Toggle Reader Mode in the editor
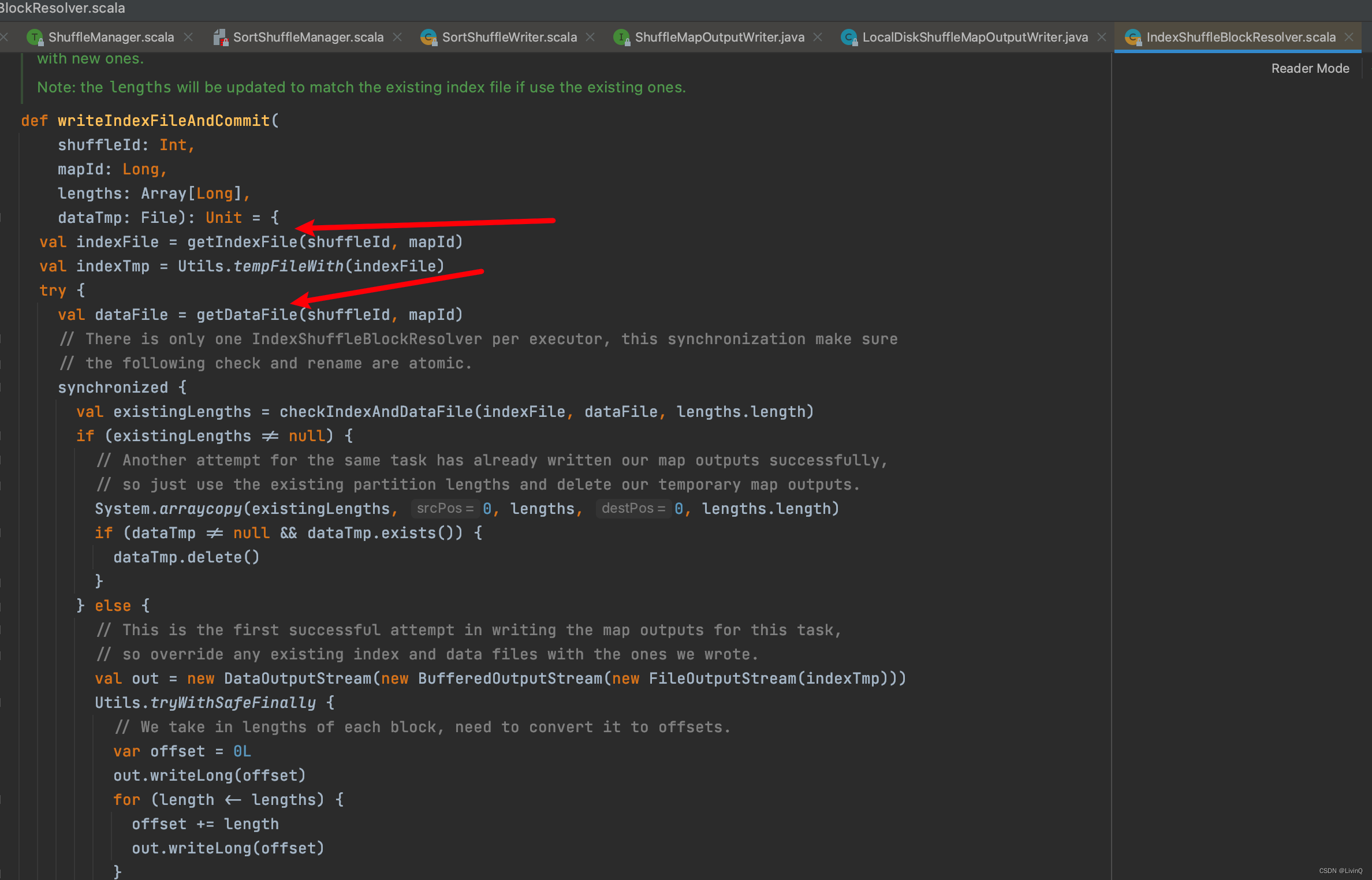 click(x=1310, y=69)
